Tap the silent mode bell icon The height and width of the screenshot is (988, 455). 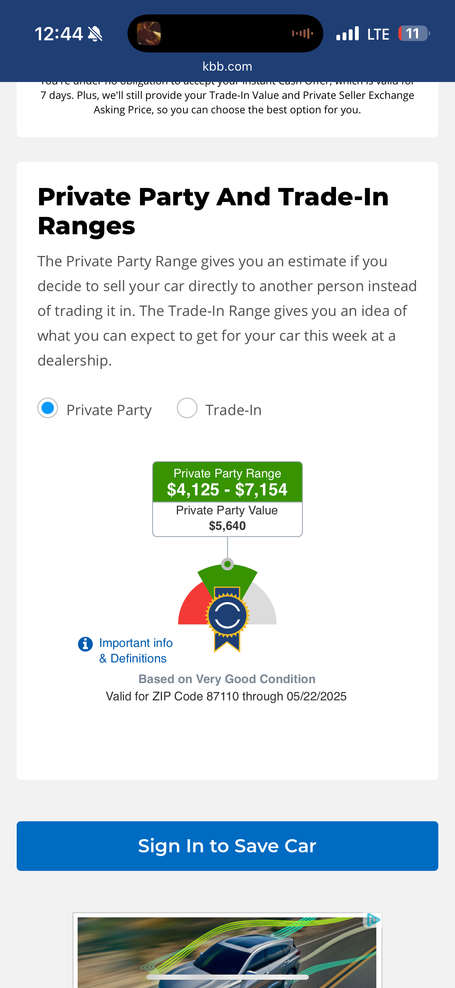95,34
